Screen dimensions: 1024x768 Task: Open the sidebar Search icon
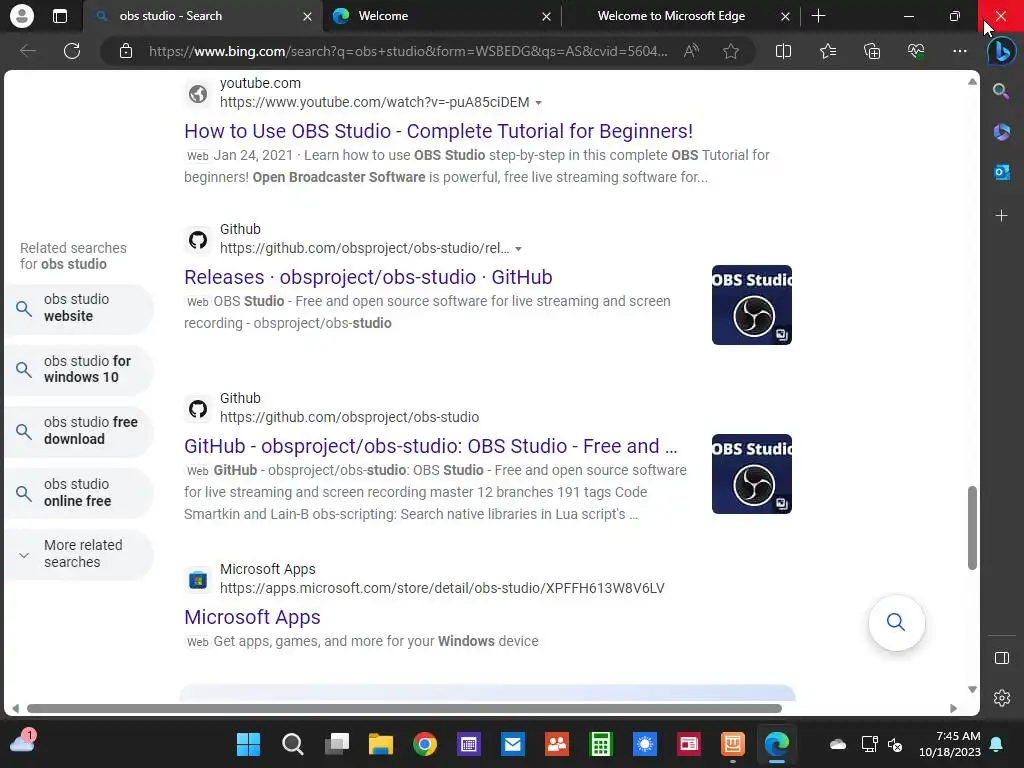point(1001,91)
